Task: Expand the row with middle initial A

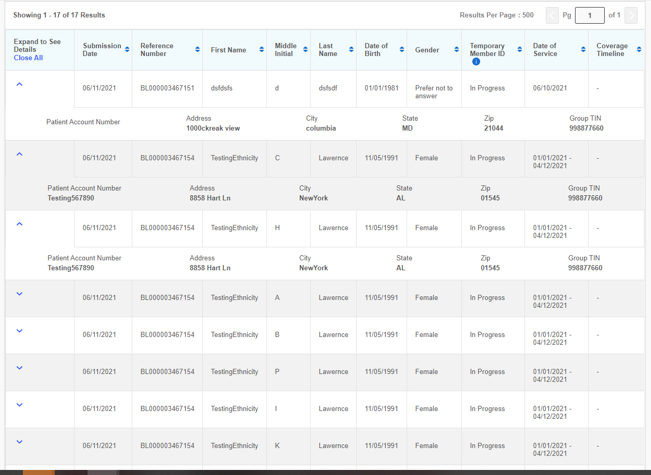Action: pyautogui.click(x=19, y=294)
